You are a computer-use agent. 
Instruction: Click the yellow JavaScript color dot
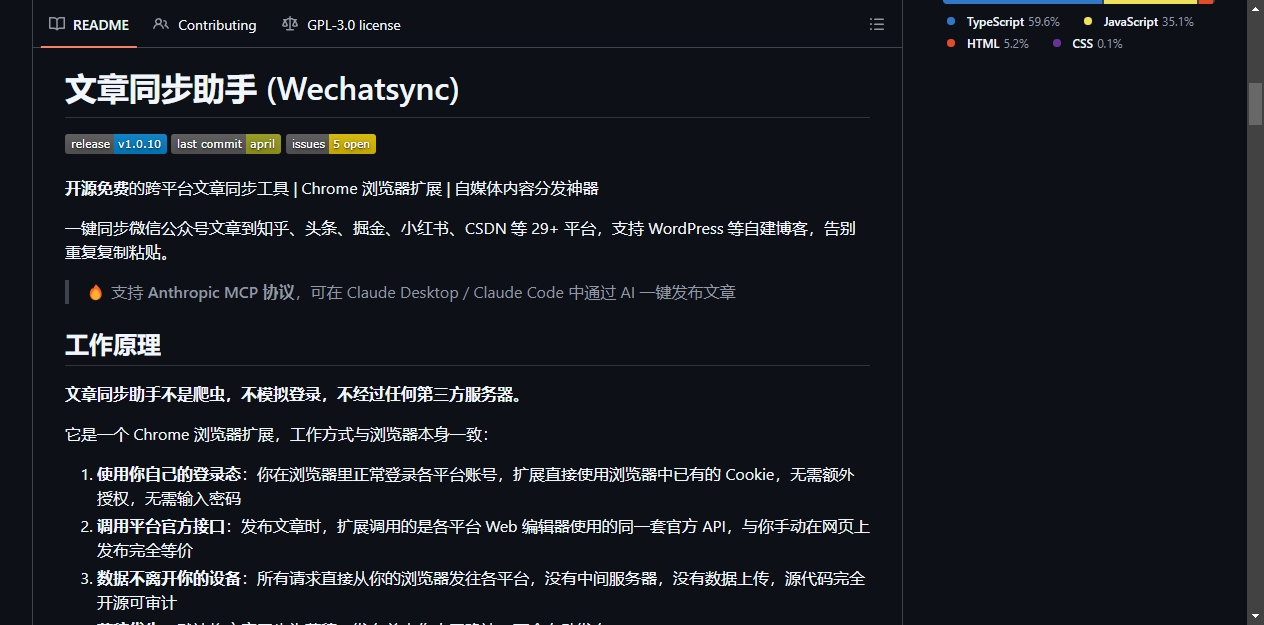[1088, 21]
